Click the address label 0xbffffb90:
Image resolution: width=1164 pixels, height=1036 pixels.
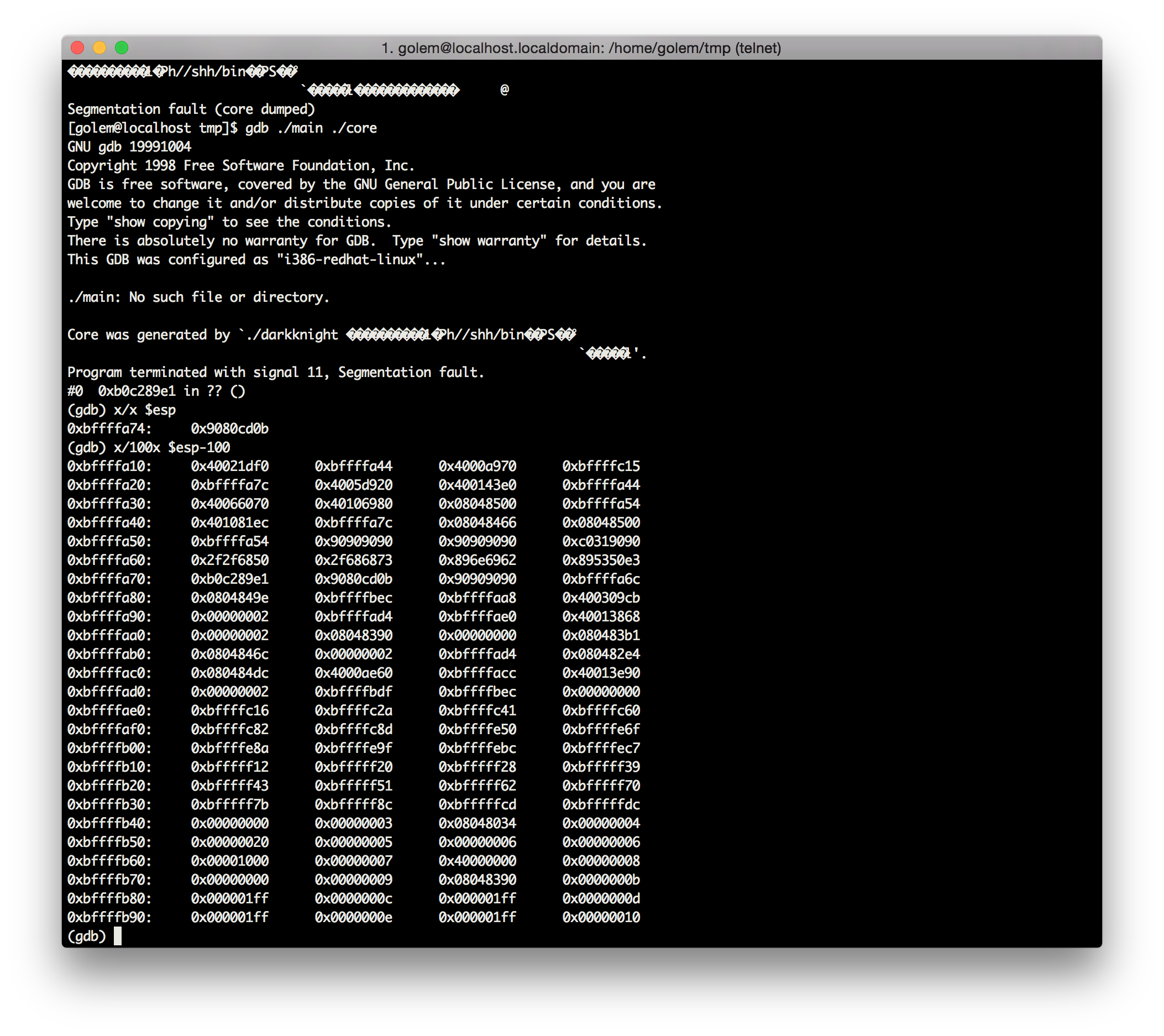[x=109, y=918]
